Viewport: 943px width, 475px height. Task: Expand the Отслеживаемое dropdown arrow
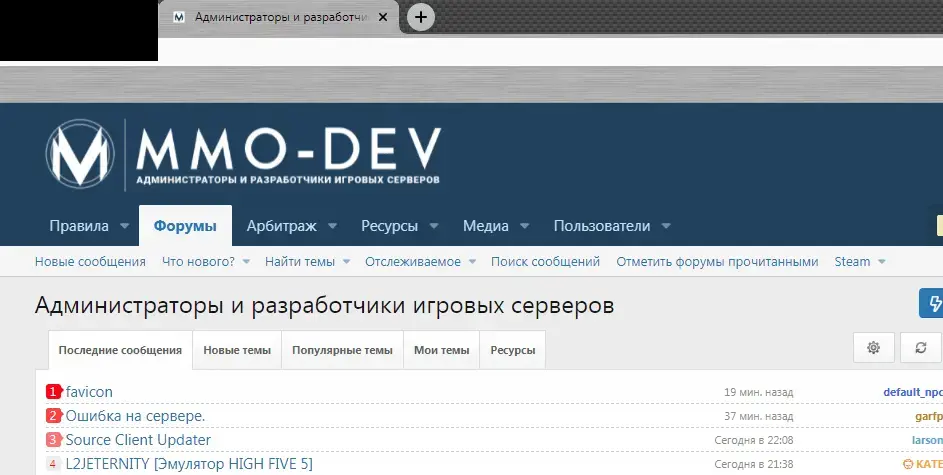tap(472, 262)
